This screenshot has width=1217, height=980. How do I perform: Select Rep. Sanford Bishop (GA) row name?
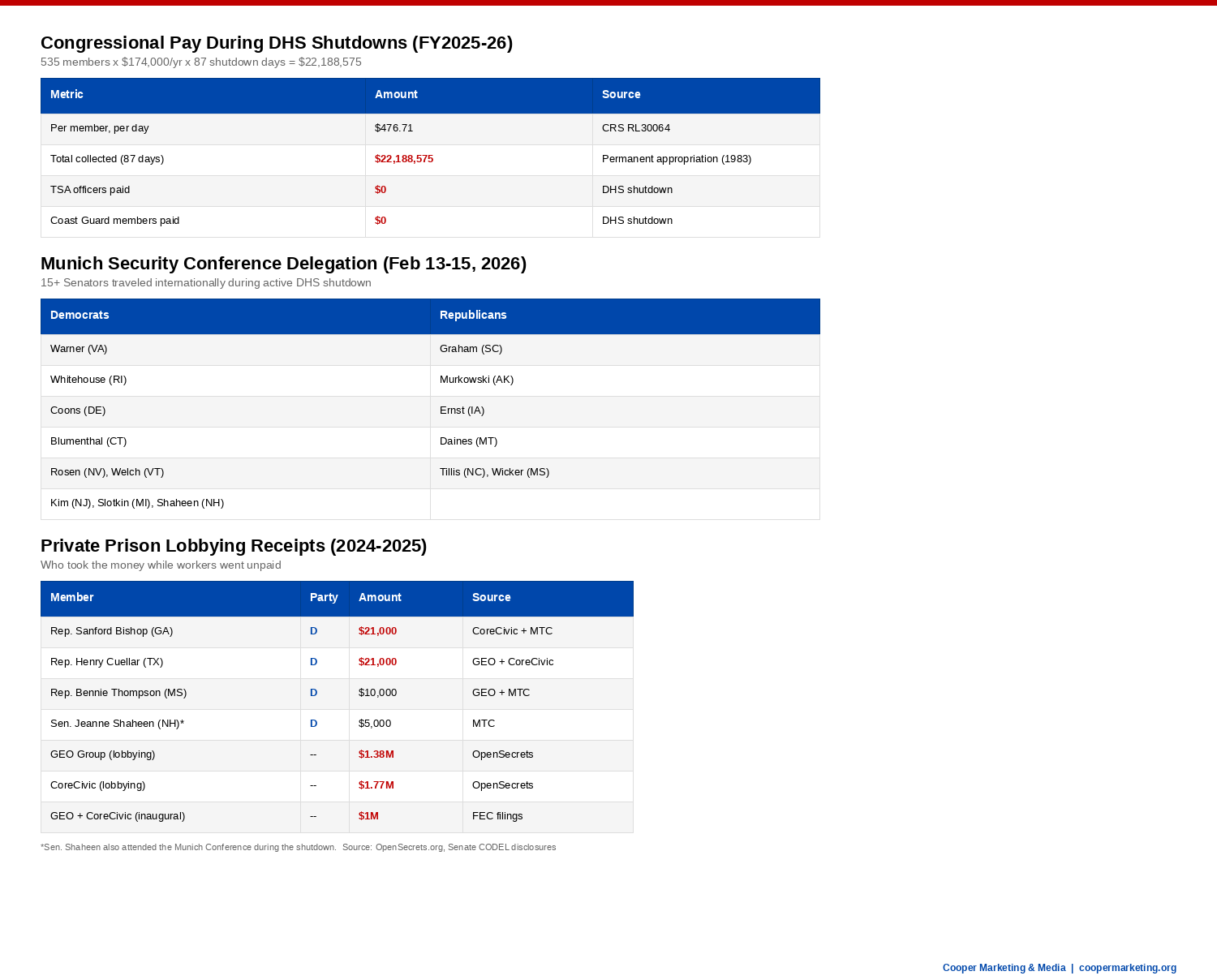tap(112, 631)
